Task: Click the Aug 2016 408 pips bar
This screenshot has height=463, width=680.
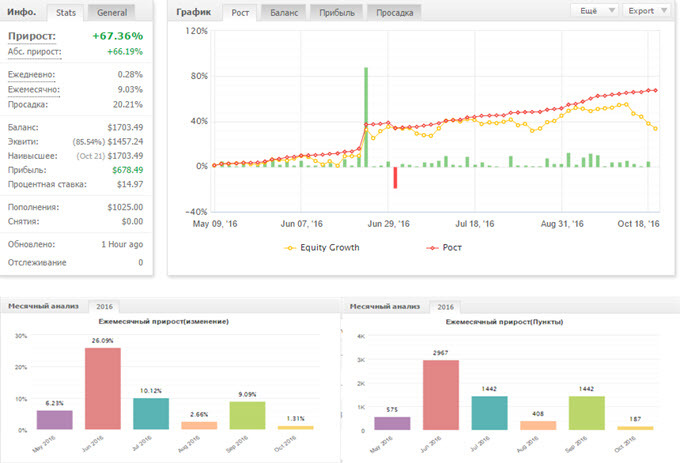Action: click(538, 425)
